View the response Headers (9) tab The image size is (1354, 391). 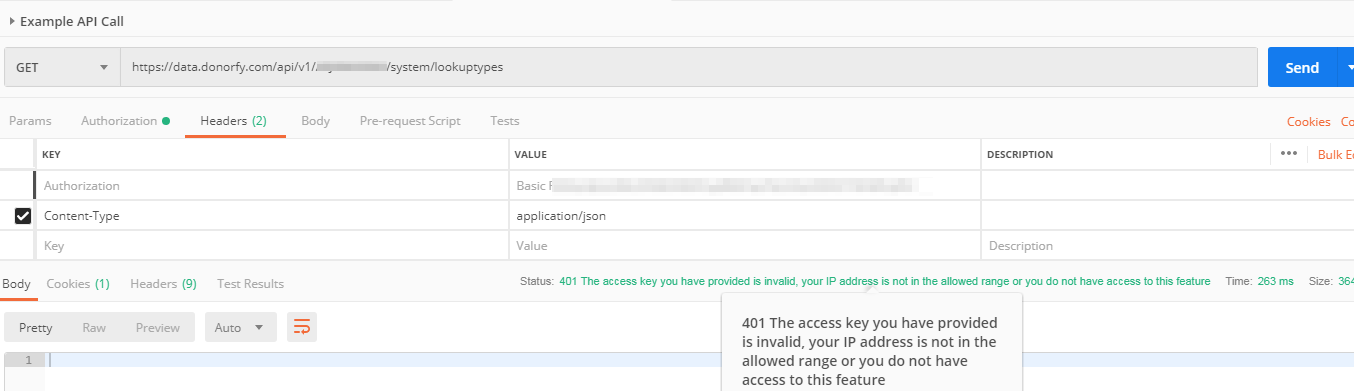click(163, 284)
